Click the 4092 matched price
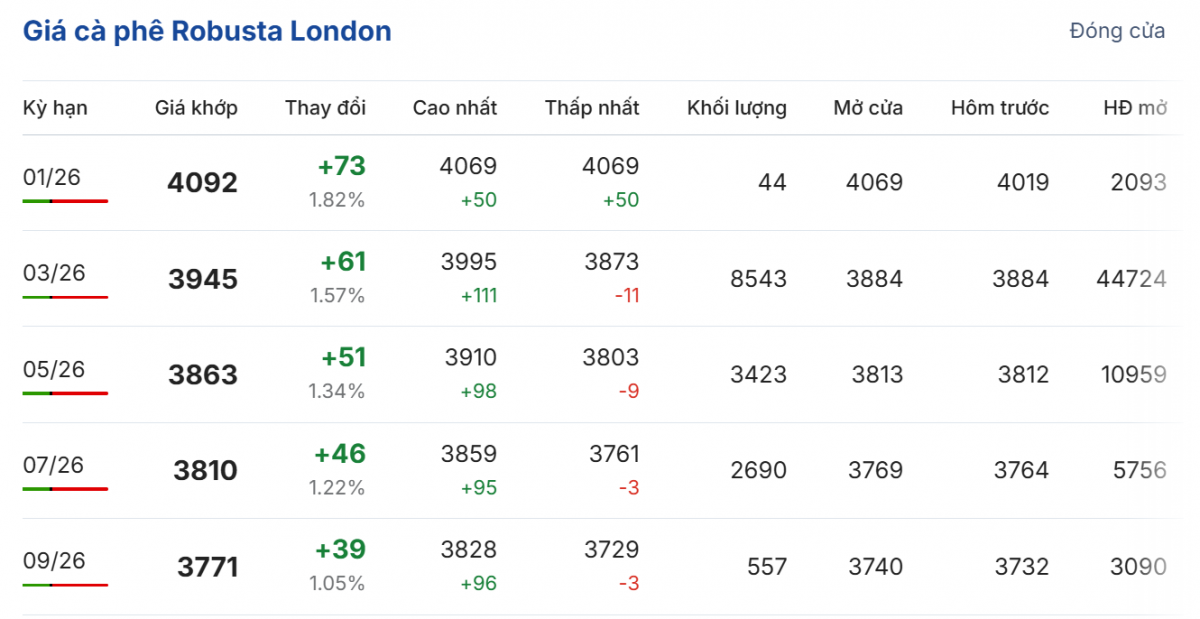 203,183
